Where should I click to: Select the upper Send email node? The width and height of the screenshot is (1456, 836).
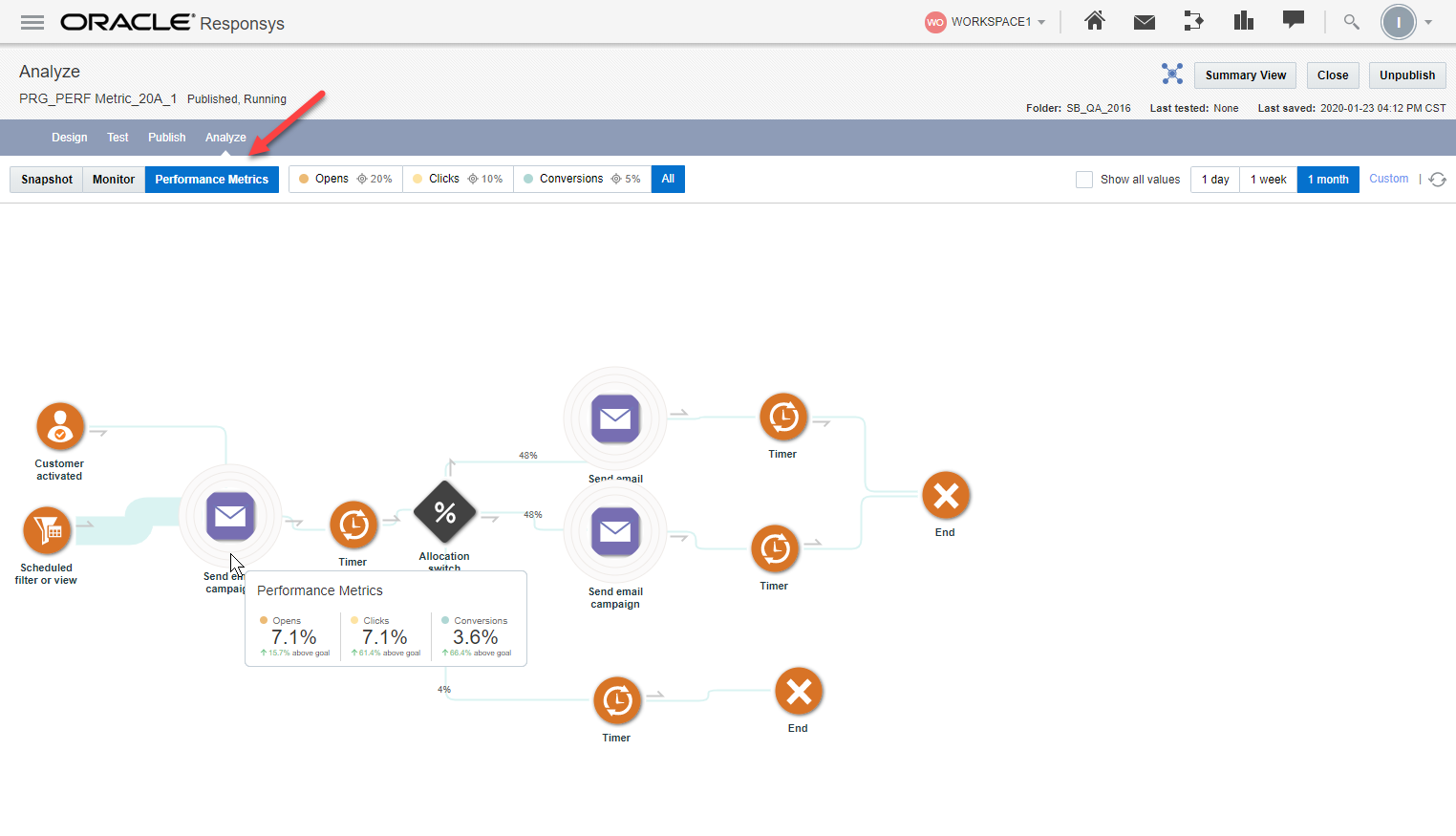(x=614, y=418)
